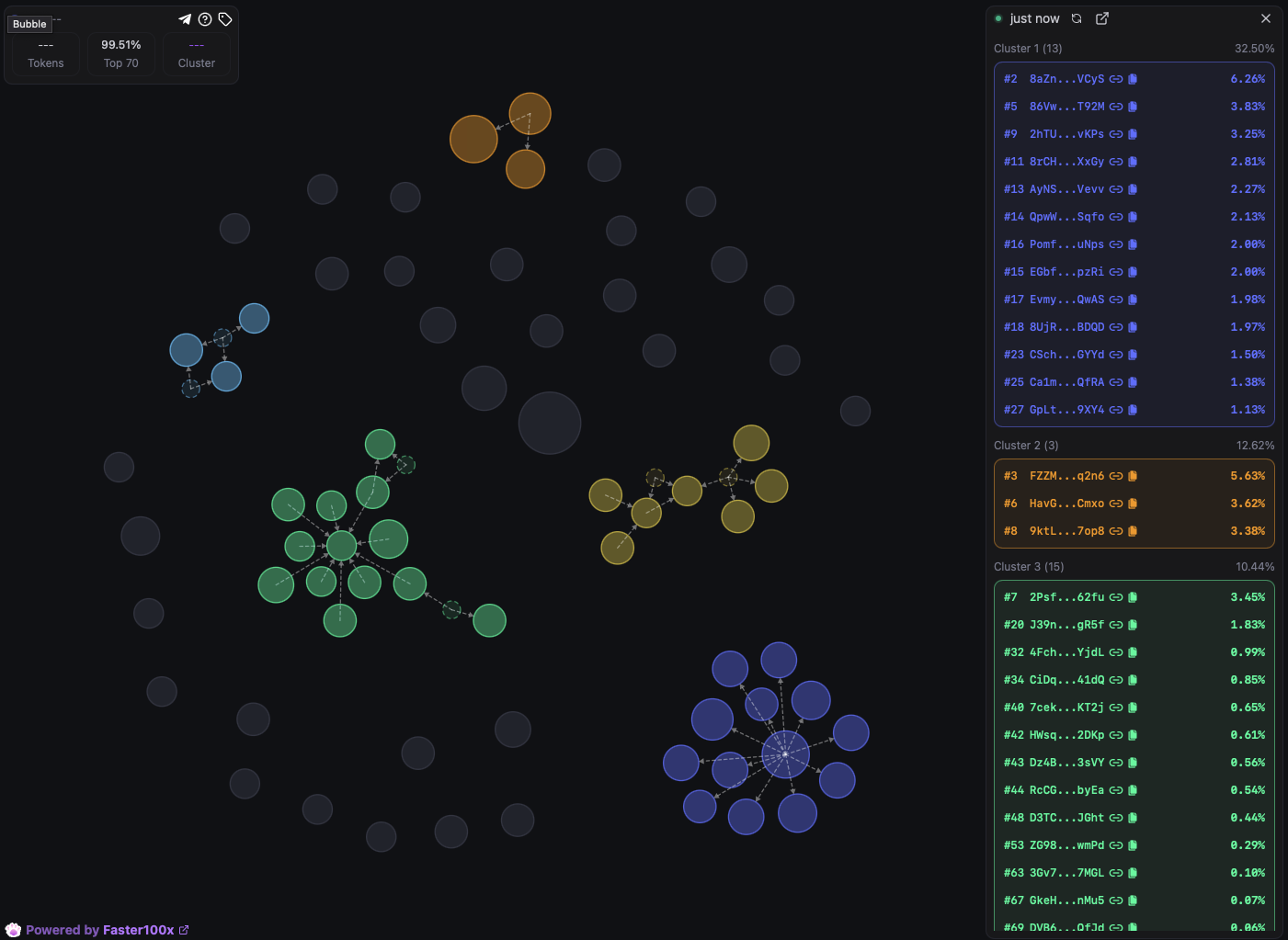
Task: Click the link icon for Ca1m...QfRA
Action: (1116, 382)
